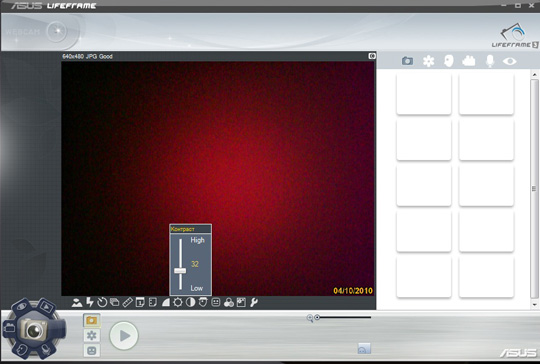
Task: Click the gallery scrollbar up arrow
Action: pos(534,74)
